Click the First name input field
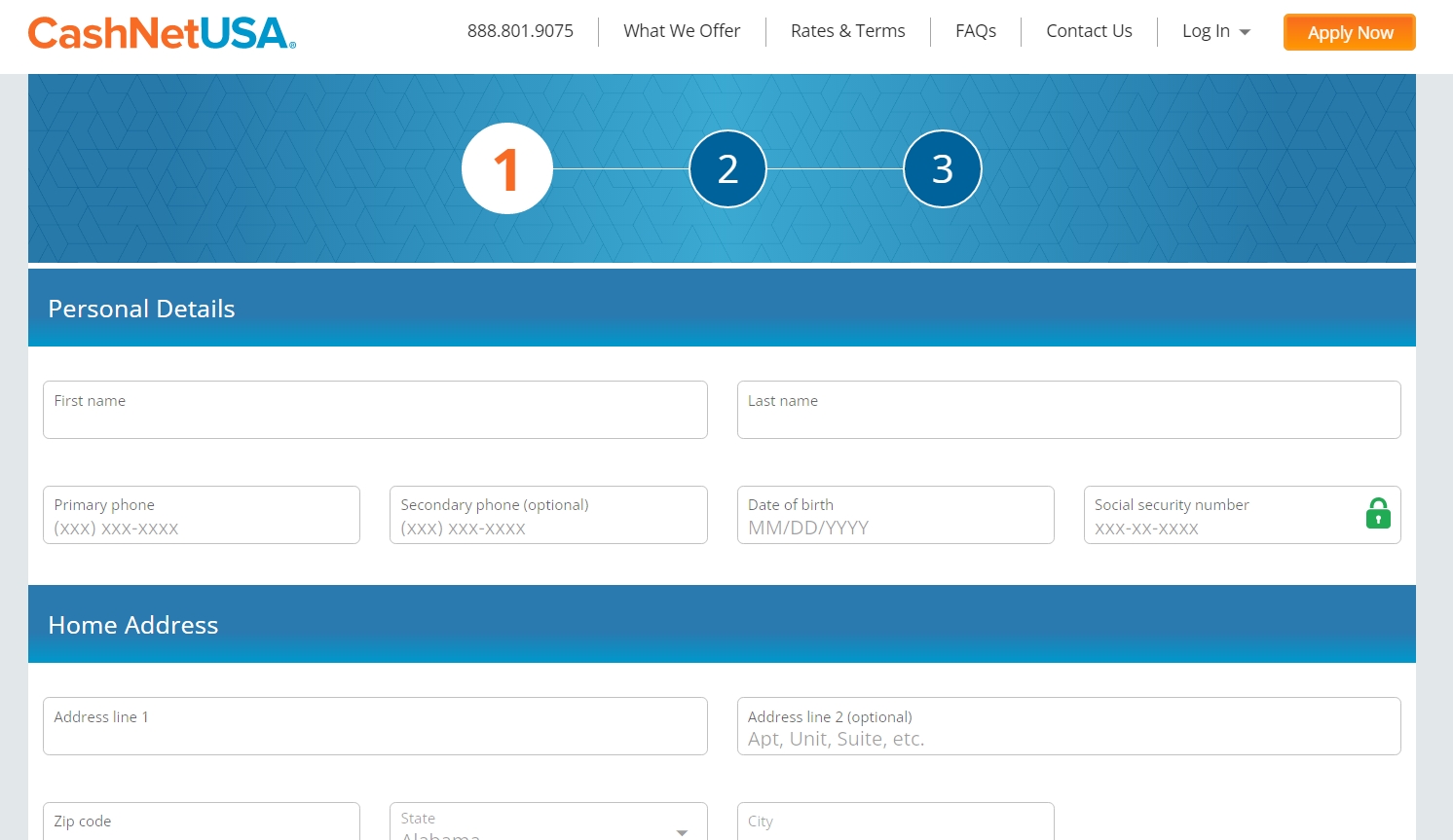The image size is (1453, 840). coord(375,410)
